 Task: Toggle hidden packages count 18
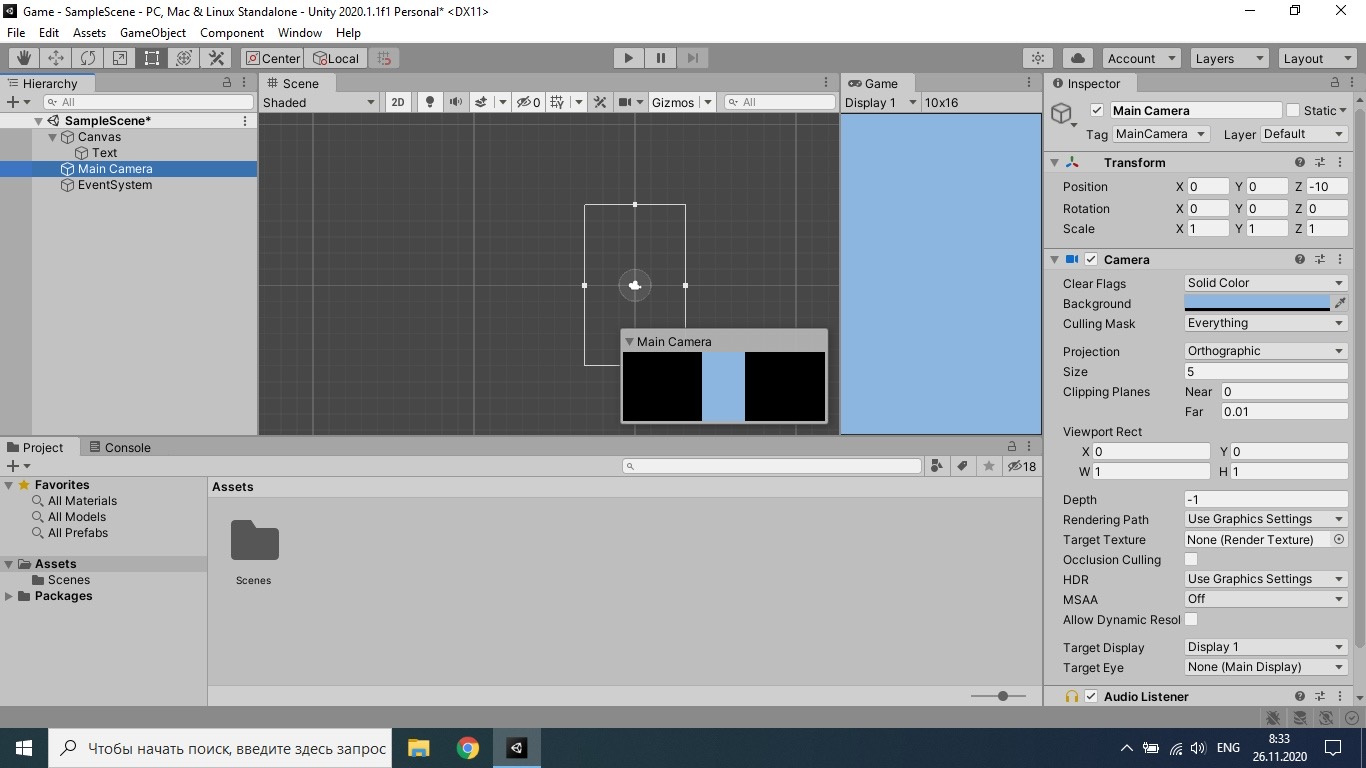1022,466
